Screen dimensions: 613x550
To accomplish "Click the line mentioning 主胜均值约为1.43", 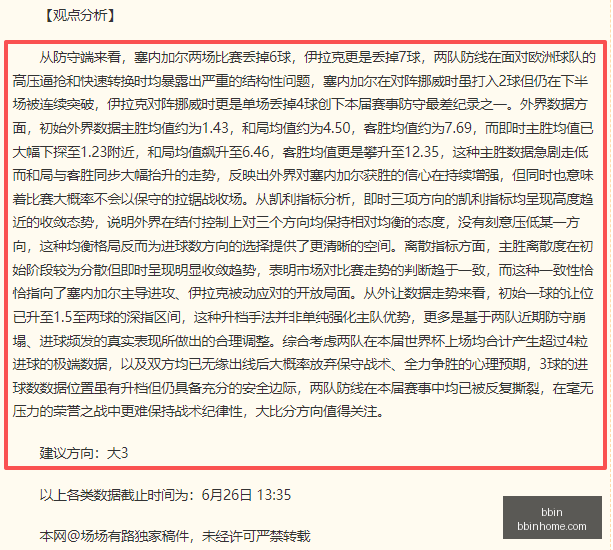I will click(303, 128).
